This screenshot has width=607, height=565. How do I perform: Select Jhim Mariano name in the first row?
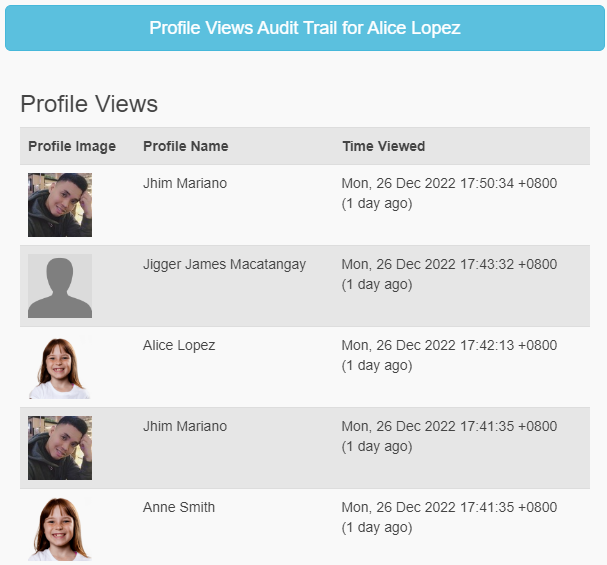pyautogui.click(x=185, y=184)
